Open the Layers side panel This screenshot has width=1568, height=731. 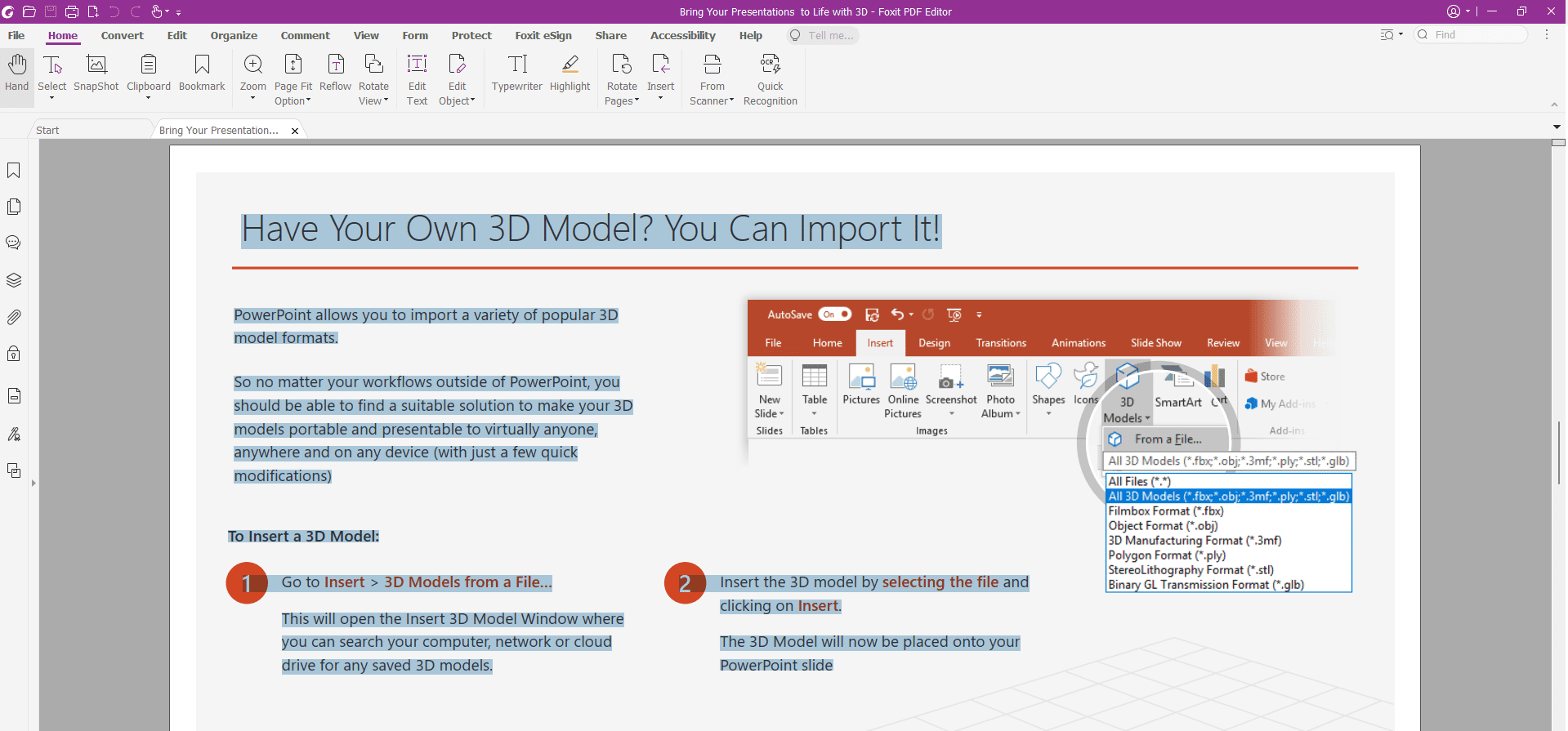click(14, 280)
